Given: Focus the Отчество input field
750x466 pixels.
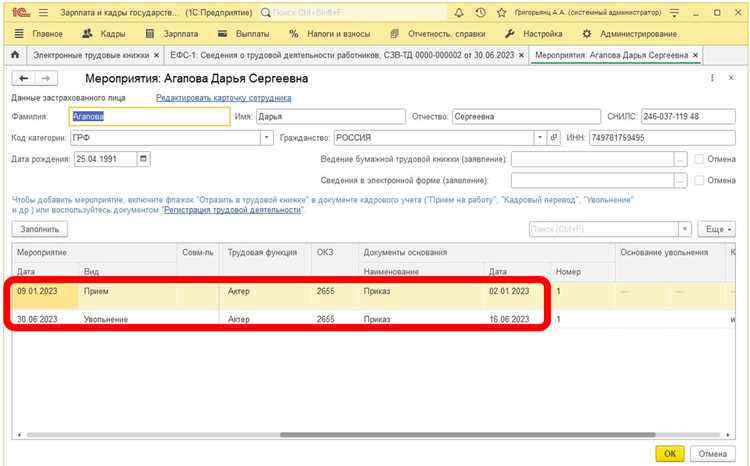Looking at the screenshot, I should click(526, 116).
